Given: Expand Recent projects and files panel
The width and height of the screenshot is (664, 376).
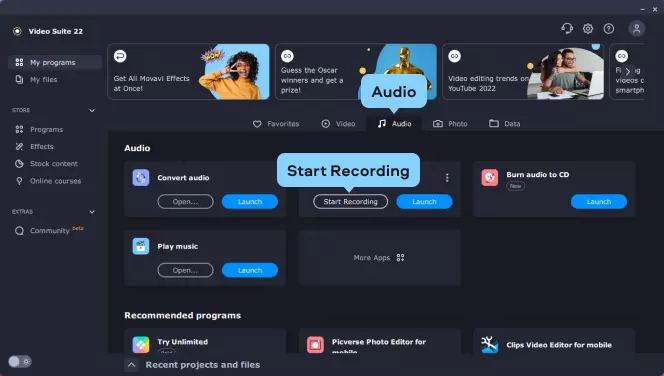Looking at the screenshot, I should pyautogui.click(x=132, y=365).
